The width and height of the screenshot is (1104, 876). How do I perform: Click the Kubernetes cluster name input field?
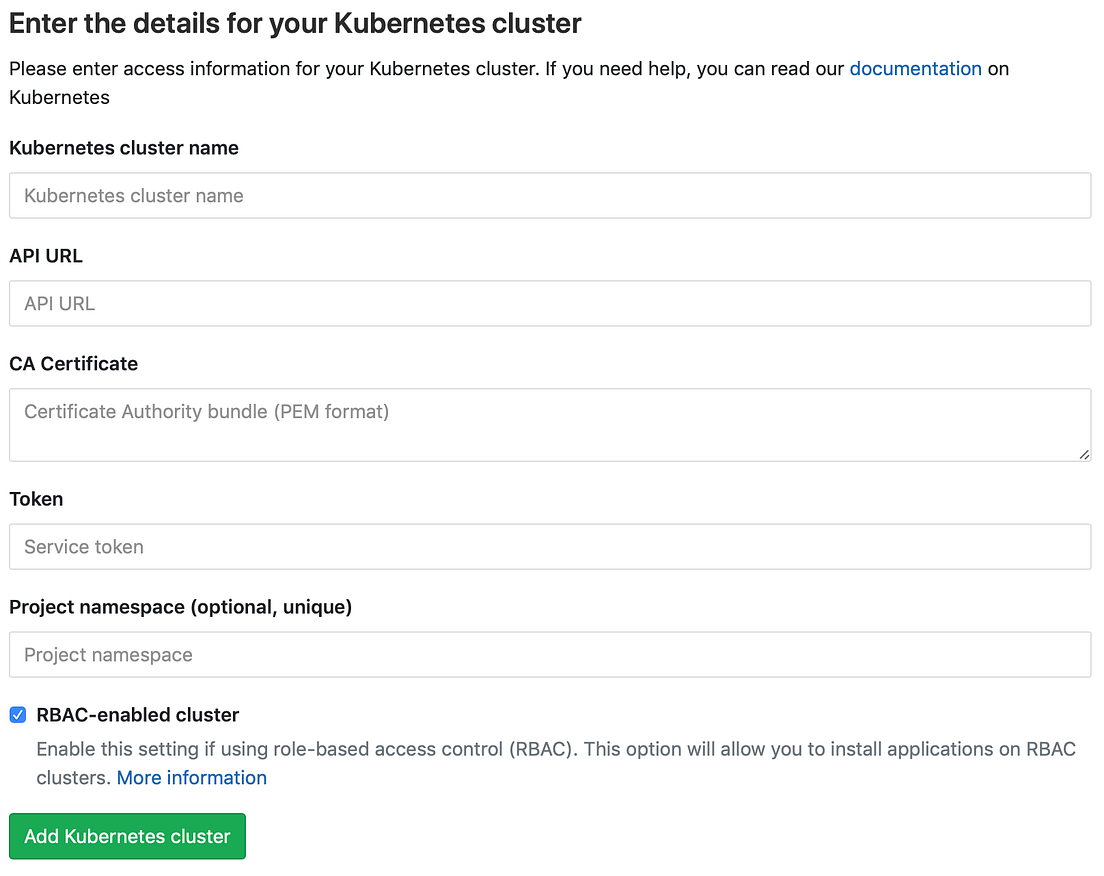[550, 195]
